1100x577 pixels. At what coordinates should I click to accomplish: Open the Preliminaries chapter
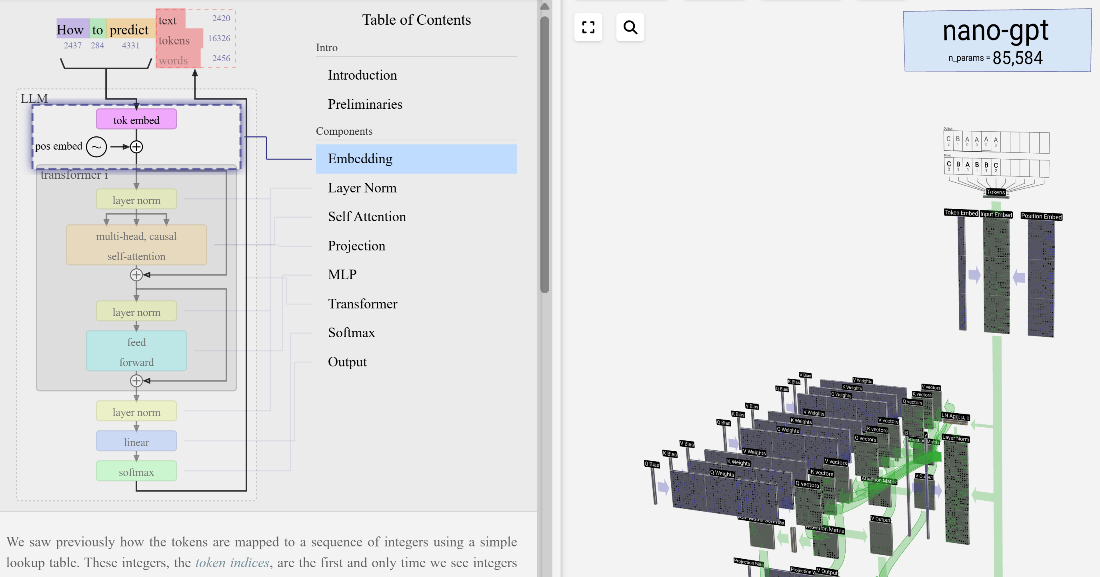tap(365, 104)
